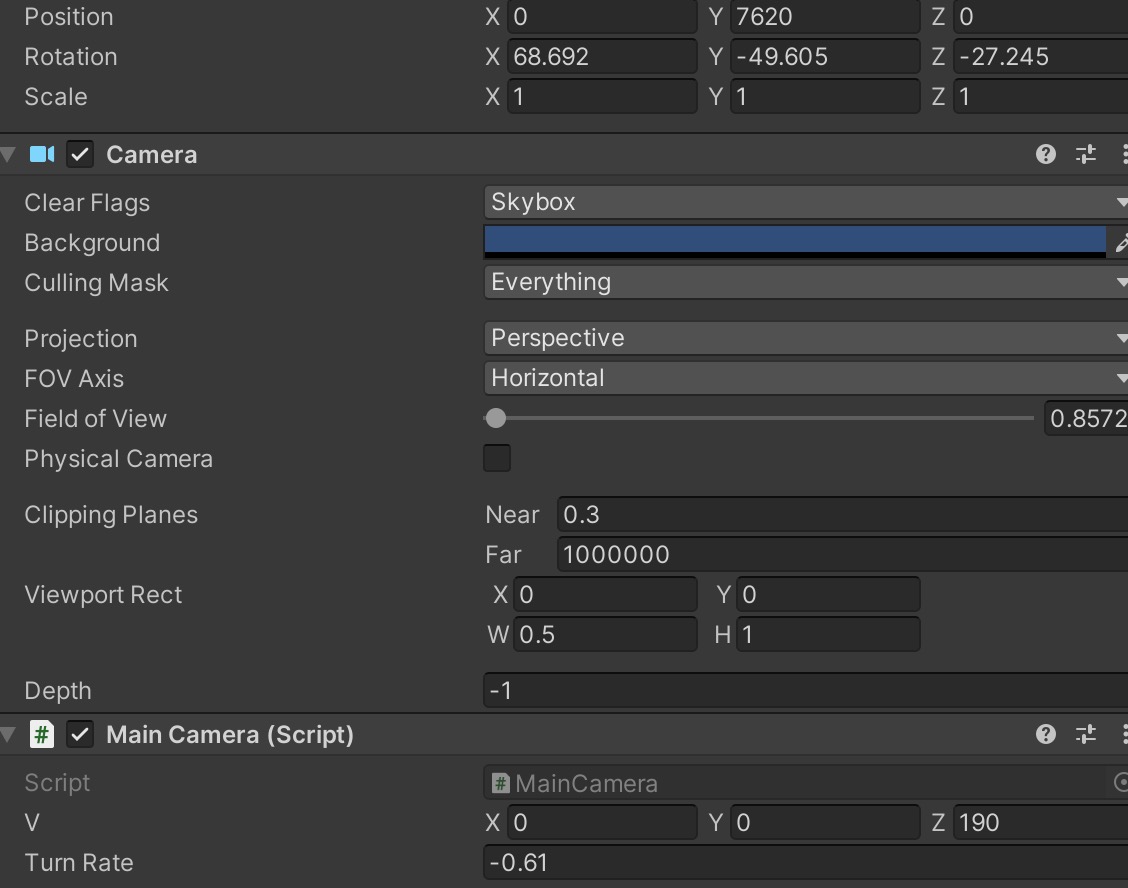The width and height of the screenshot is (1128, 888).
Task: Open object picker for Script field
Action: (x=1120, y=783)
